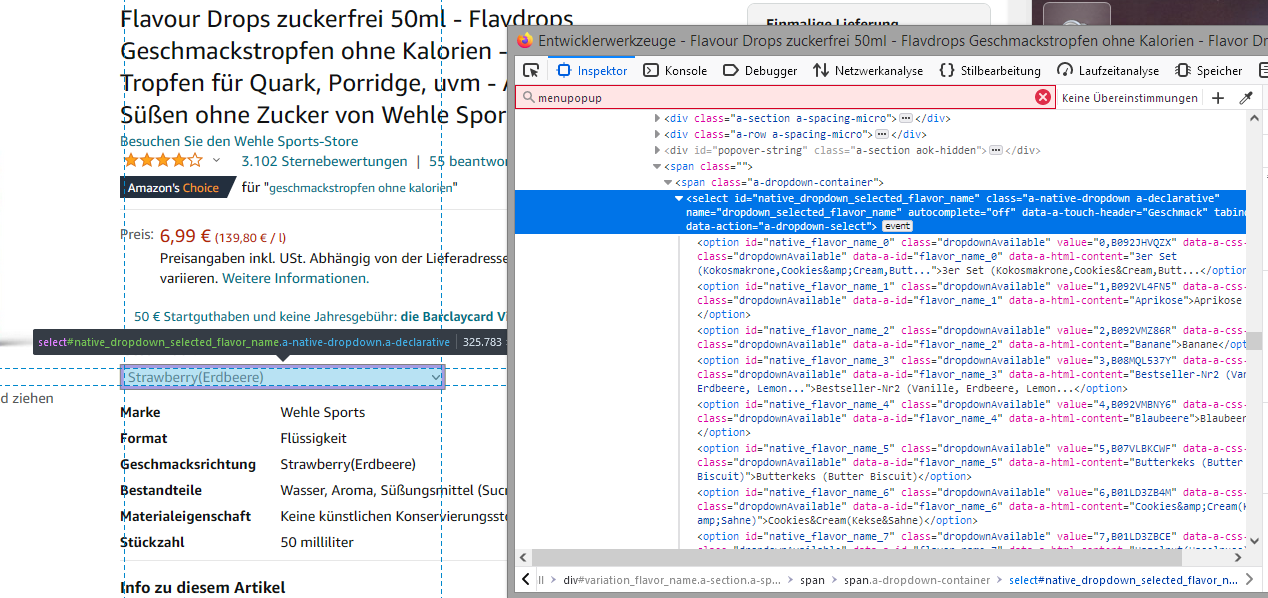Select the eyedropper color picker tool
The height and width of the screenshot is (598, 1268).
[x=1246, y=98]
